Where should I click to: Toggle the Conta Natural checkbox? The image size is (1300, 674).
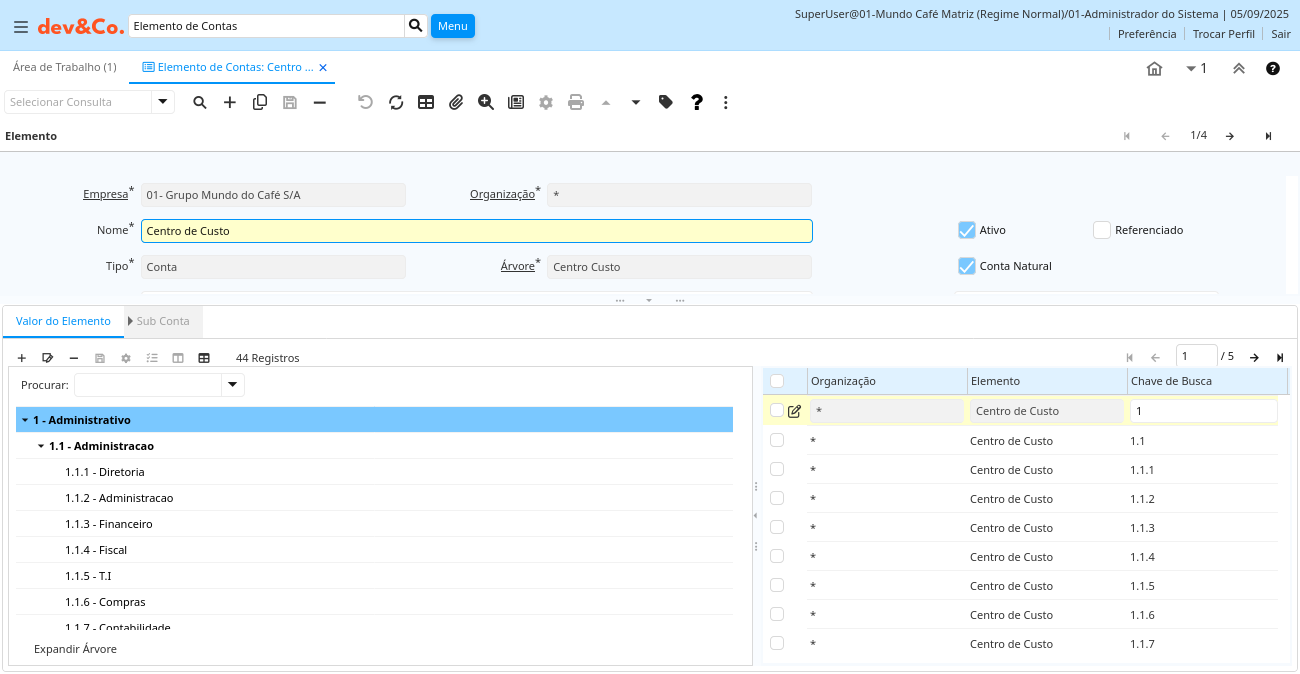(966, 266)
